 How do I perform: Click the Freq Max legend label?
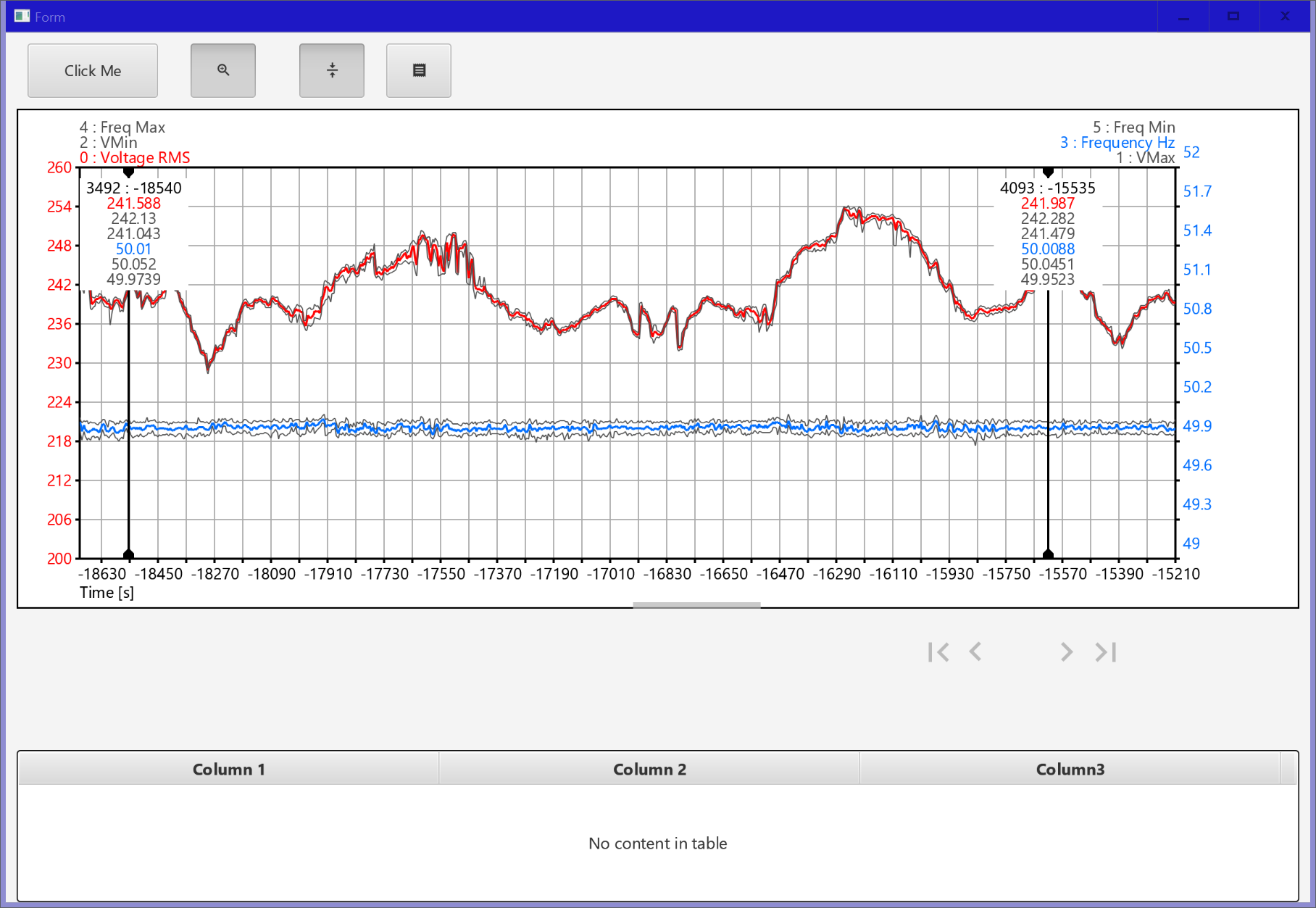[x=123, y=127]
